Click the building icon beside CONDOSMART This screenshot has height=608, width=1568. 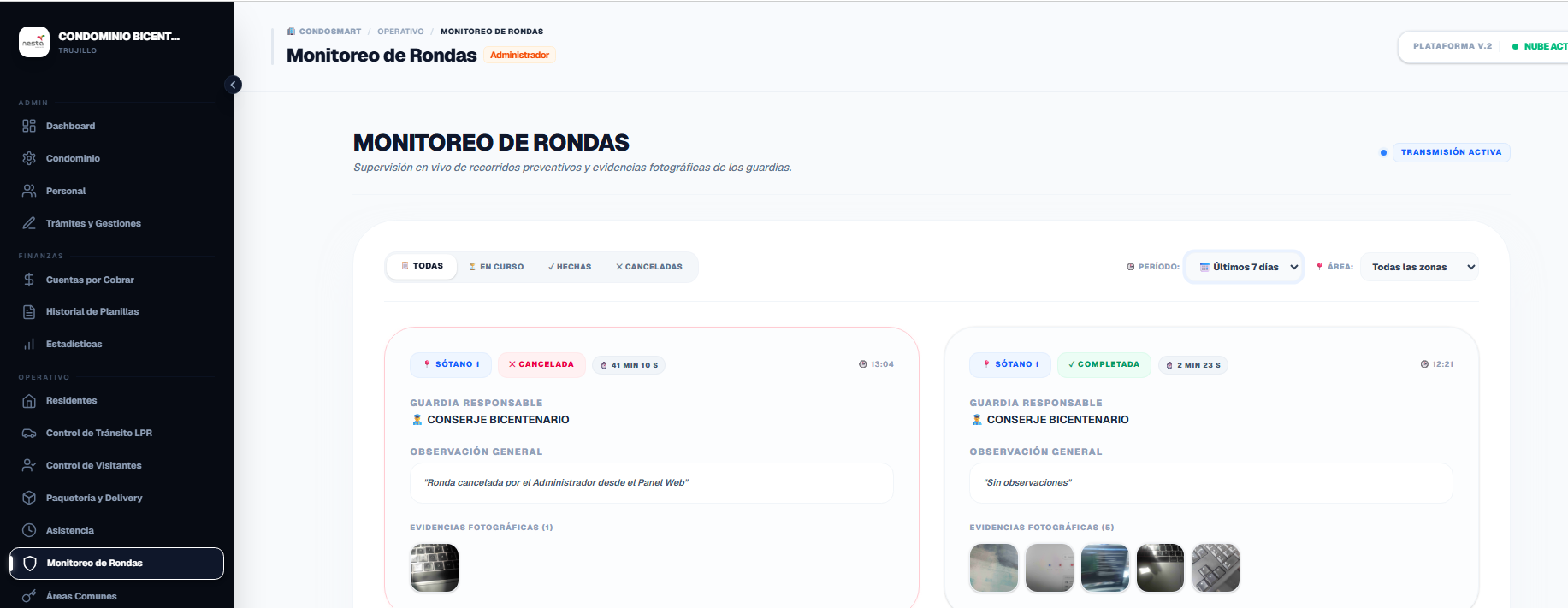(x=292, y=32)
